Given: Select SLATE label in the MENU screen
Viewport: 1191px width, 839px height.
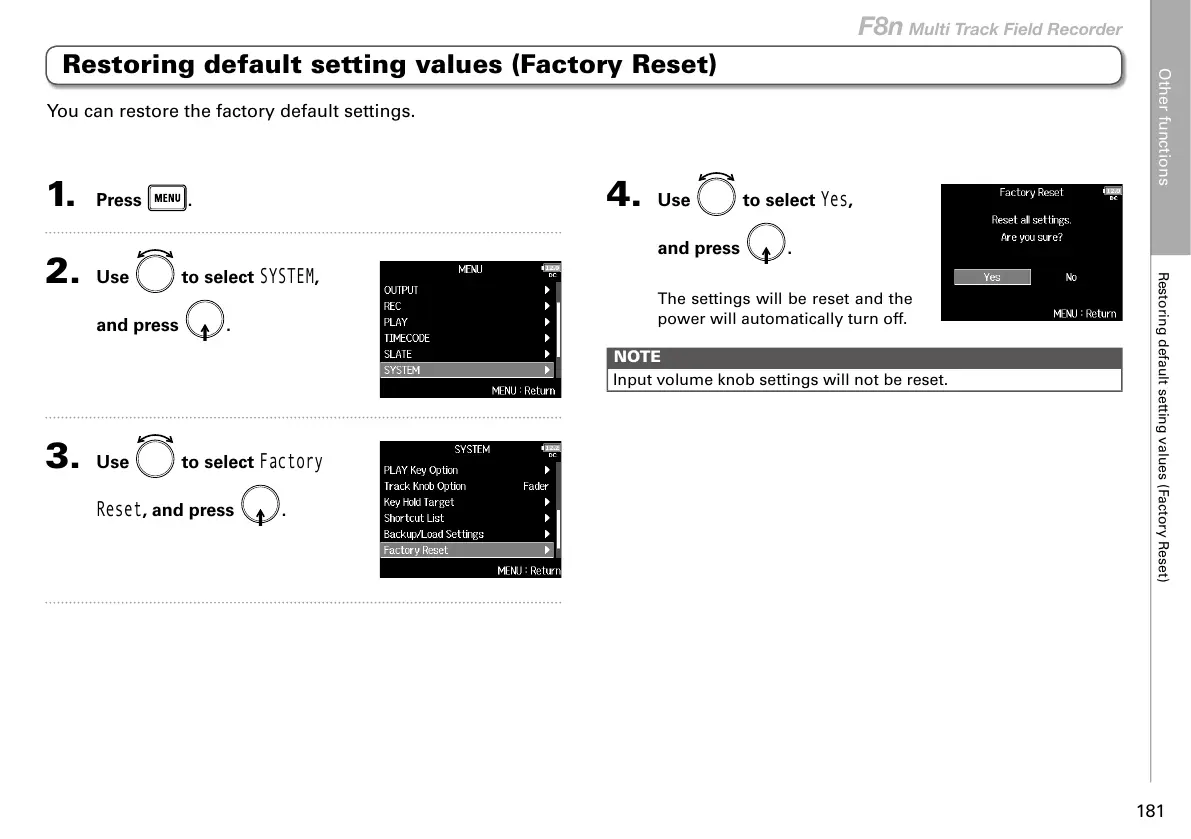Looking at the screenshot, I should pos(397,354).
